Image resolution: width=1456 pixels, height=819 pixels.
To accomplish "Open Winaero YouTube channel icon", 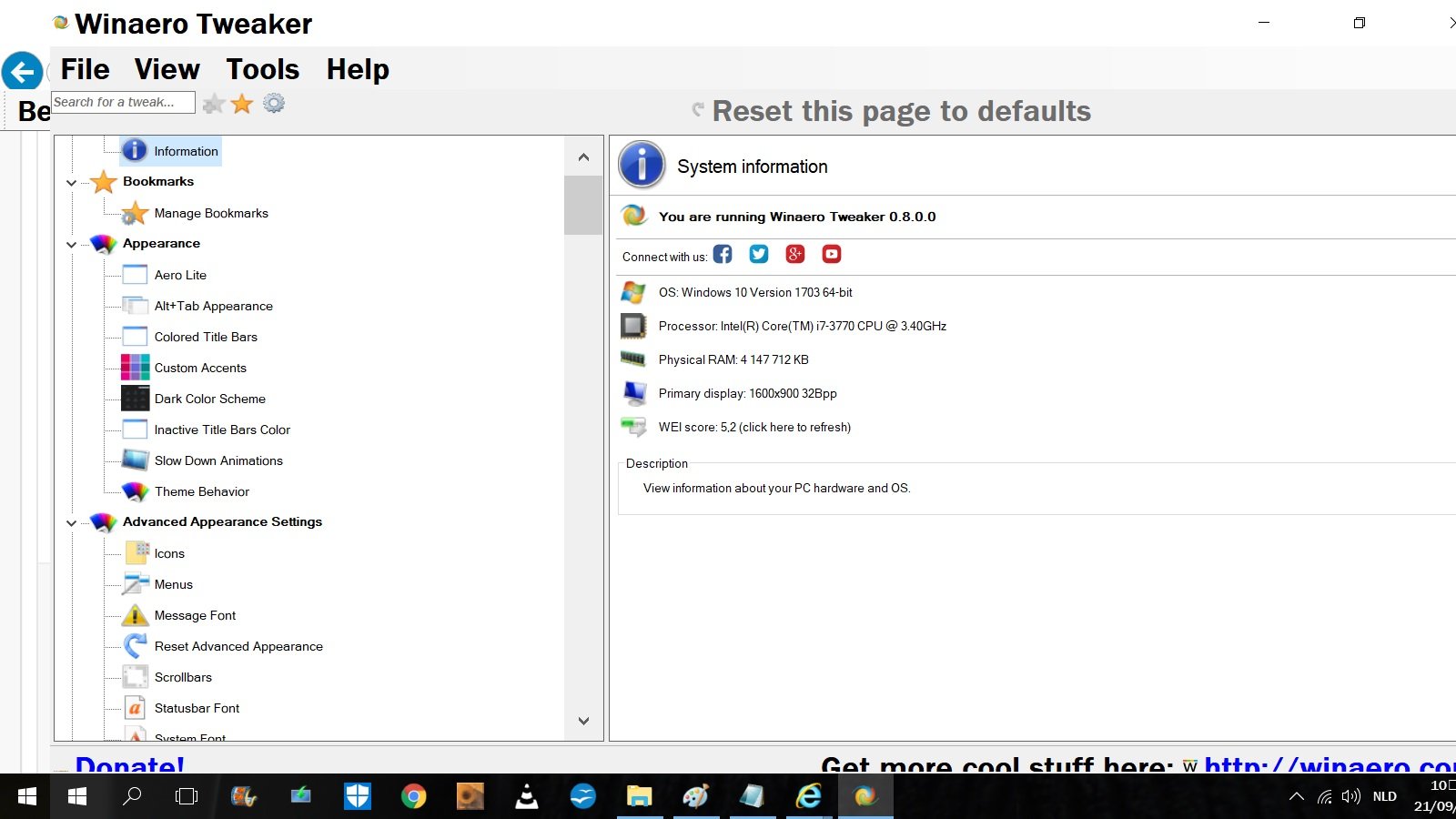I will coord(832,254).
